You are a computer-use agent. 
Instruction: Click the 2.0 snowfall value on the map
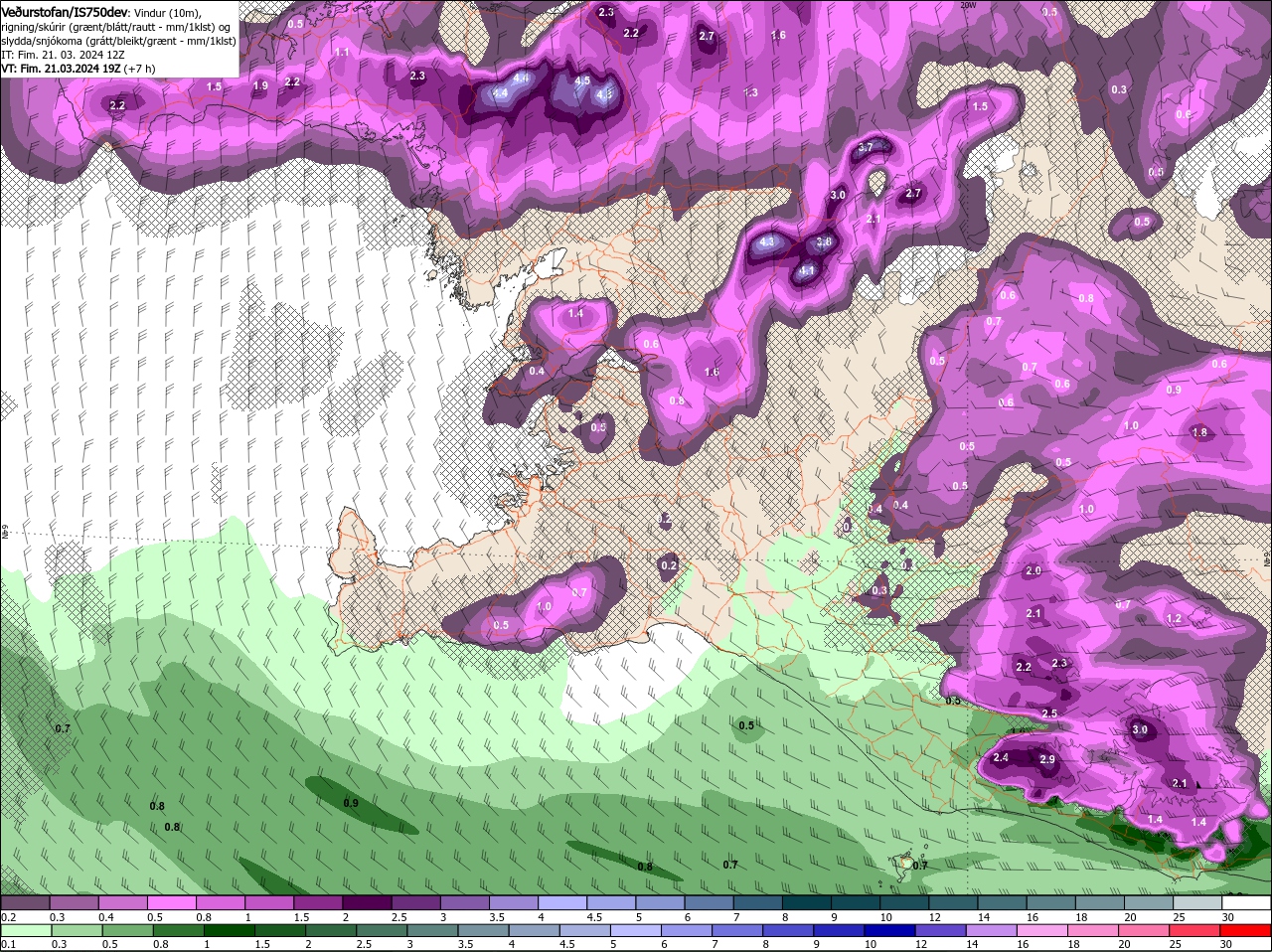click(x=1033, y=571)
